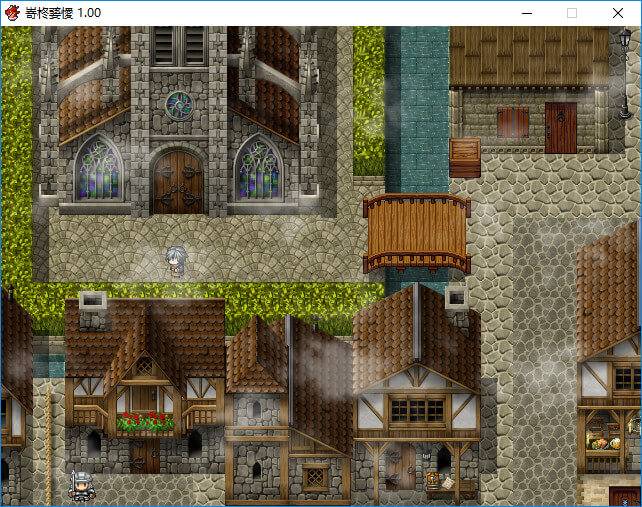The image size is (642, 507).
Task: Click the merchant stall goods display
Action: (607, 440)
